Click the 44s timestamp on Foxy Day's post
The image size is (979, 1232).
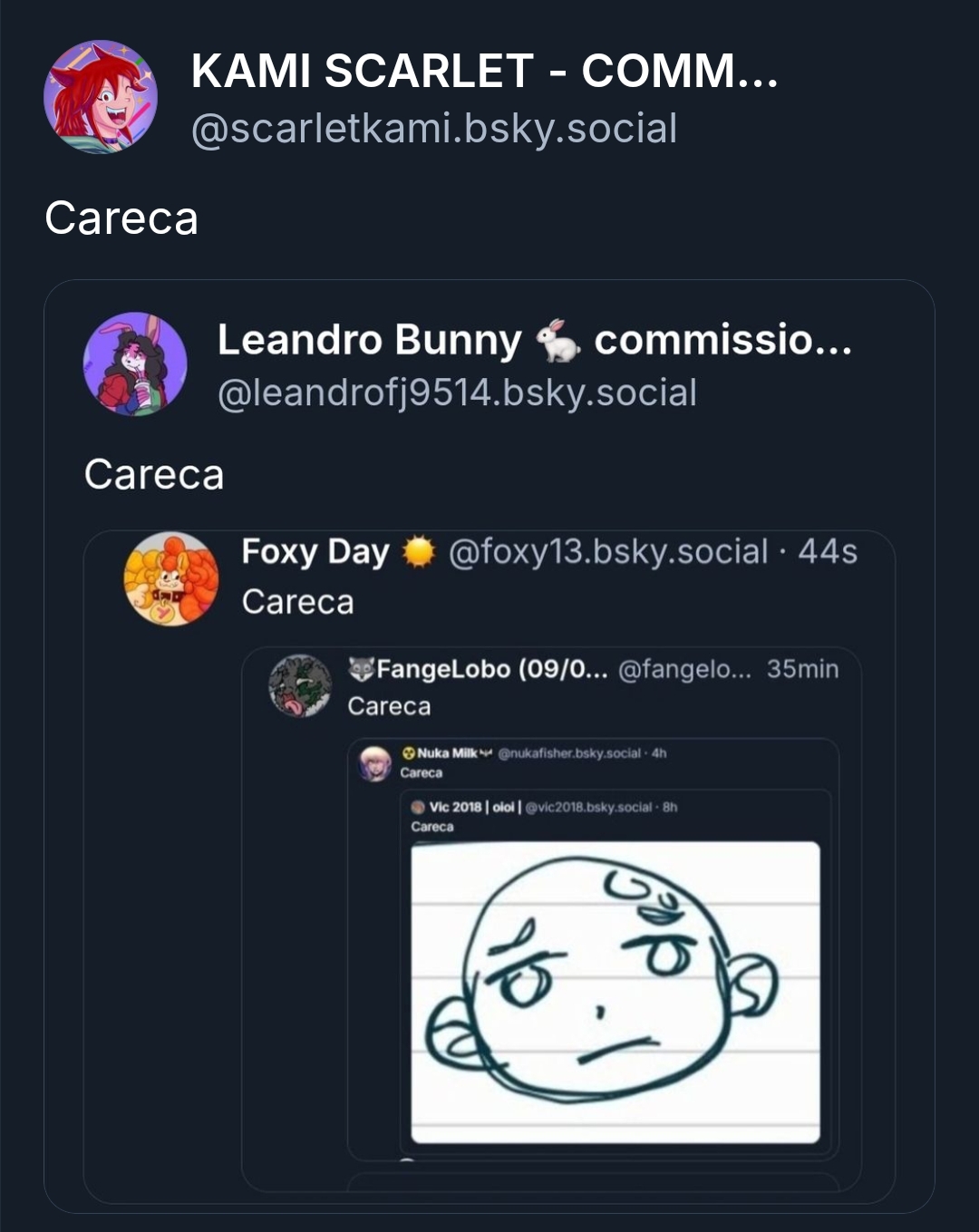click(x=828, y=551)
